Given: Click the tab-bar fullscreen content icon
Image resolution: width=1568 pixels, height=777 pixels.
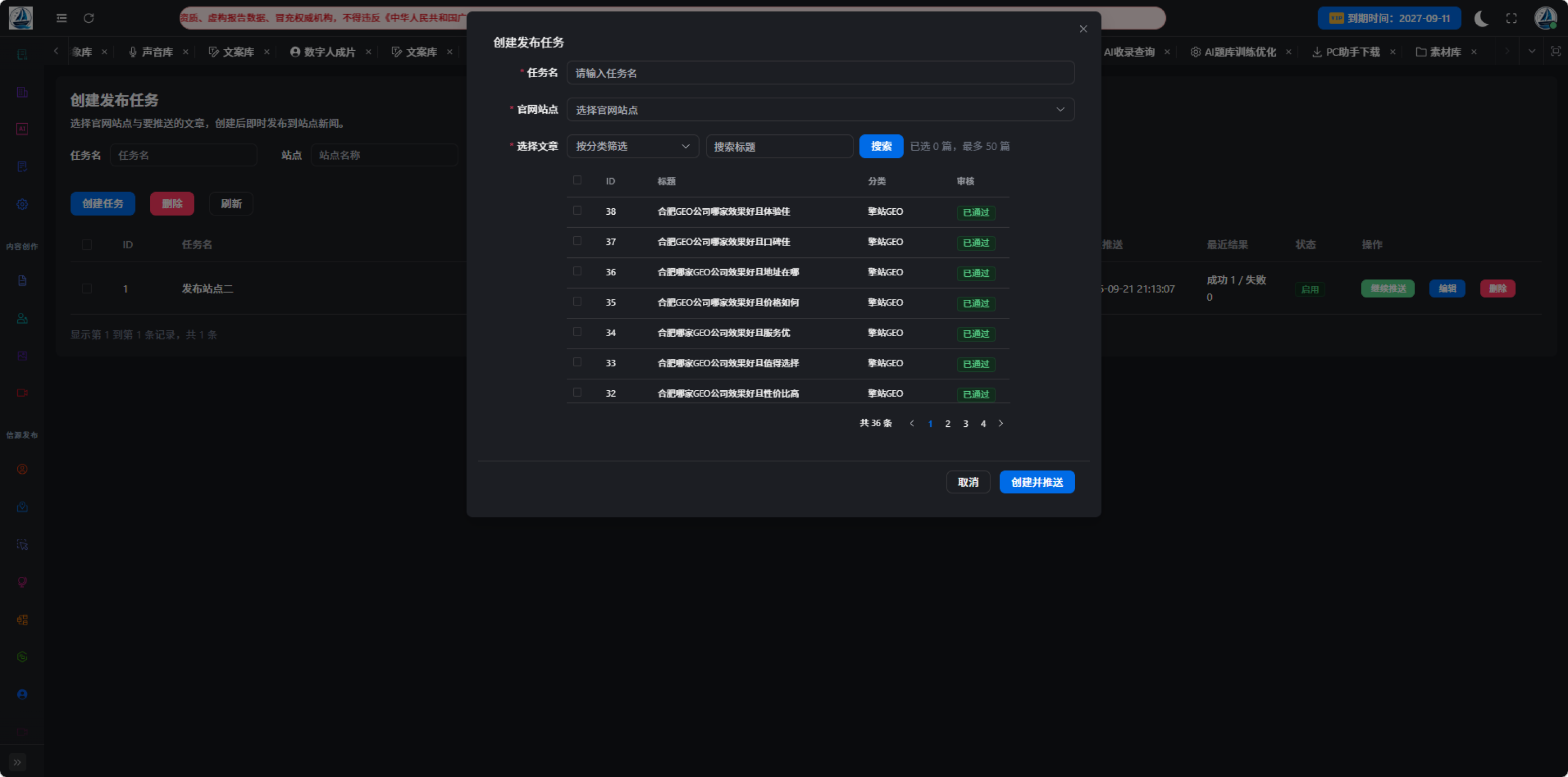Looking at the screenshot, I should pyautogui.click(x=1555, y=51).
